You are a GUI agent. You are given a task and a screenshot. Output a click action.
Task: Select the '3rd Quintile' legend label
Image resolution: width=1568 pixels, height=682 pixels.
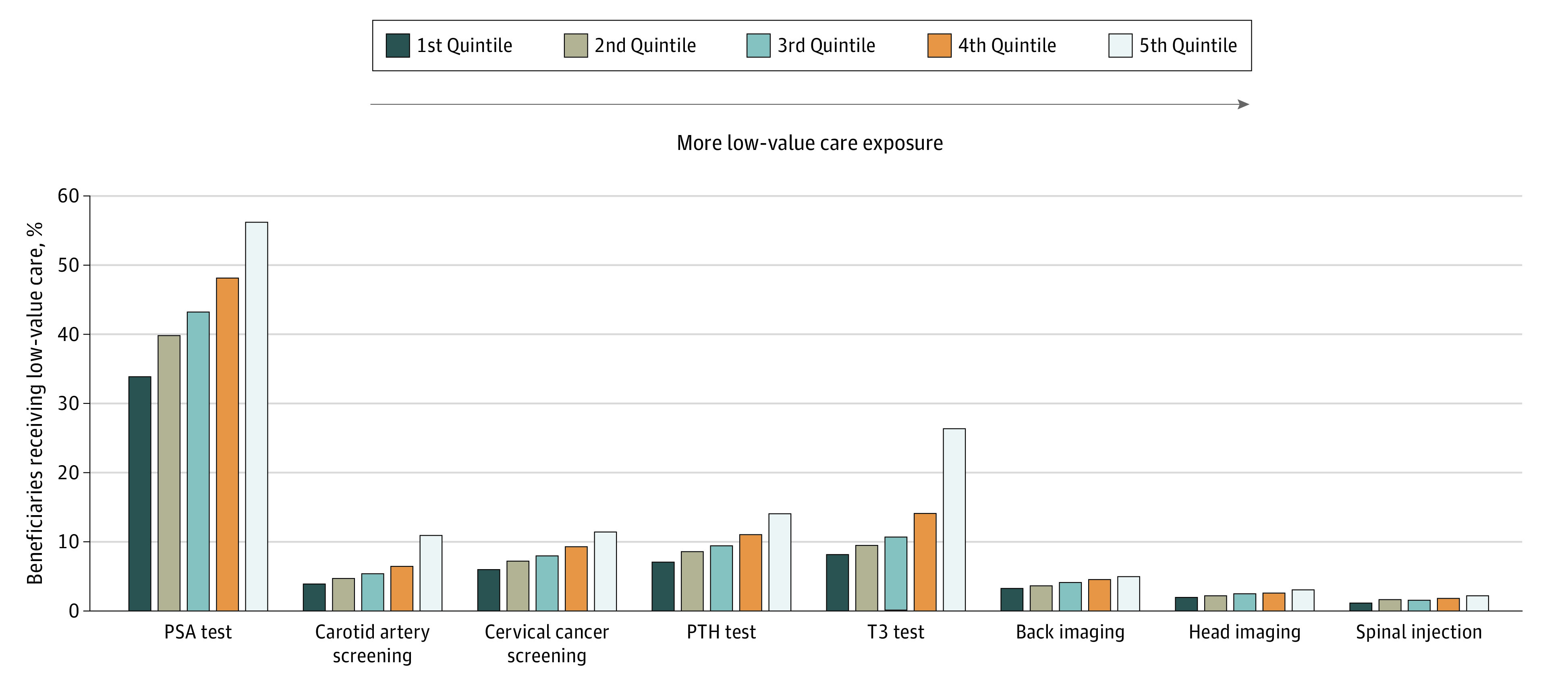(826, 46)
